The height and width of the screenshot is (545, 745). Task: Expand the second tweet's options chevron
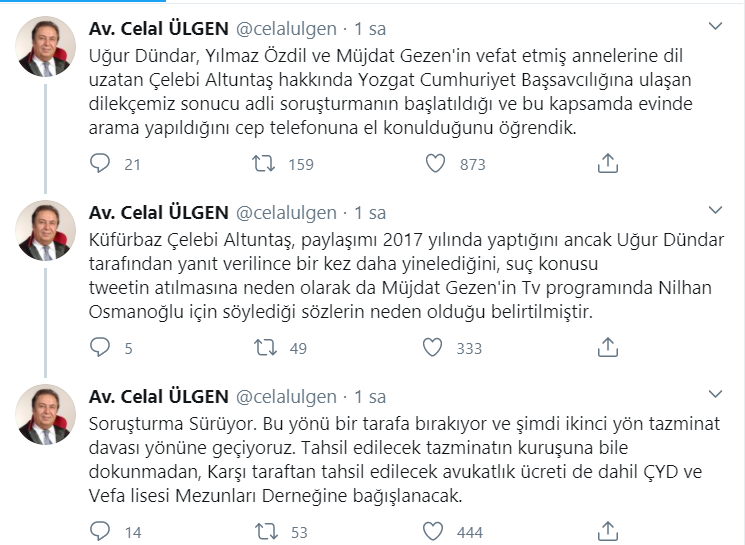(x=715, y=210)
